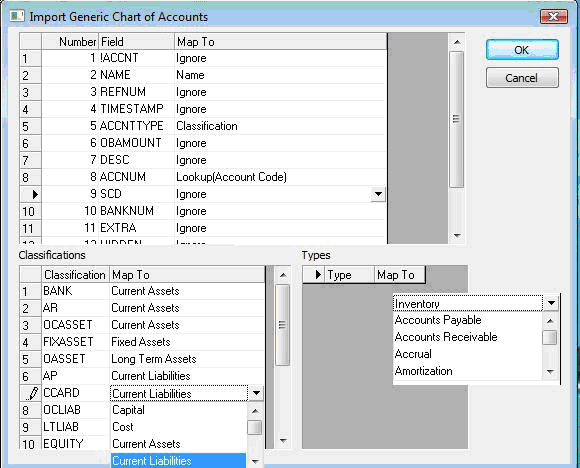Click down arrow of fields grid scrollbar
The height and width of the screenshot is (468, 580).
[457, 235]
